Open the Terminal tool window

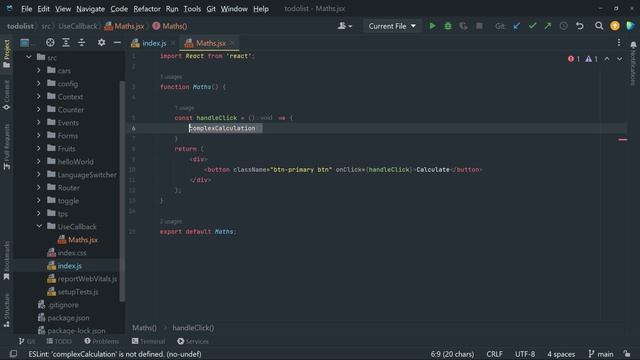[149, 341]
